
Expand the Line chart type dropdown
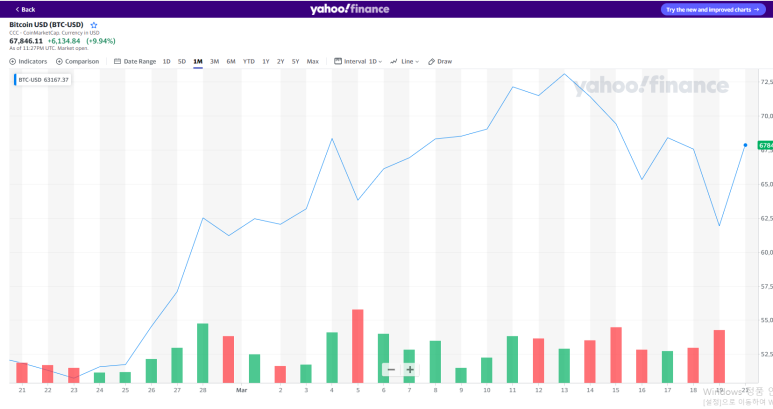click(404, 62)
